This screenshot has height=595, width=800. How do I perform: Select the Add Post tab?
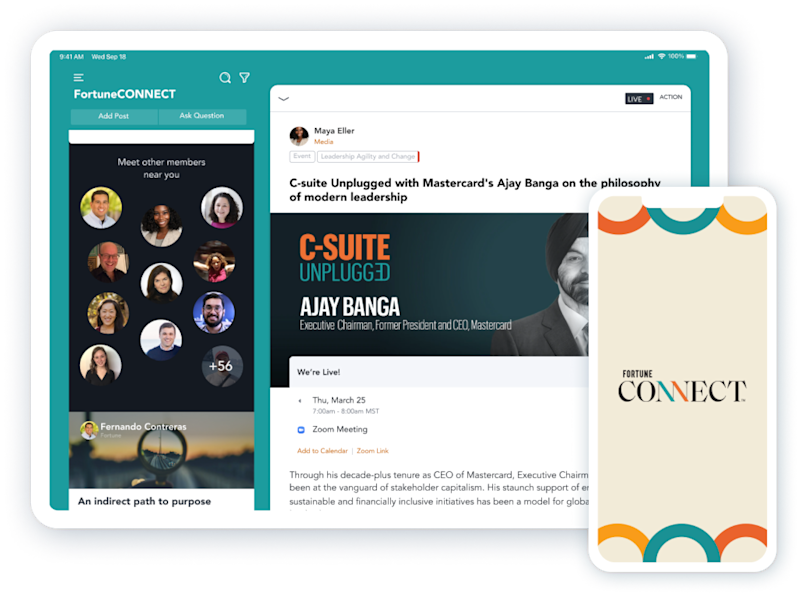click(x=114, y=116)
